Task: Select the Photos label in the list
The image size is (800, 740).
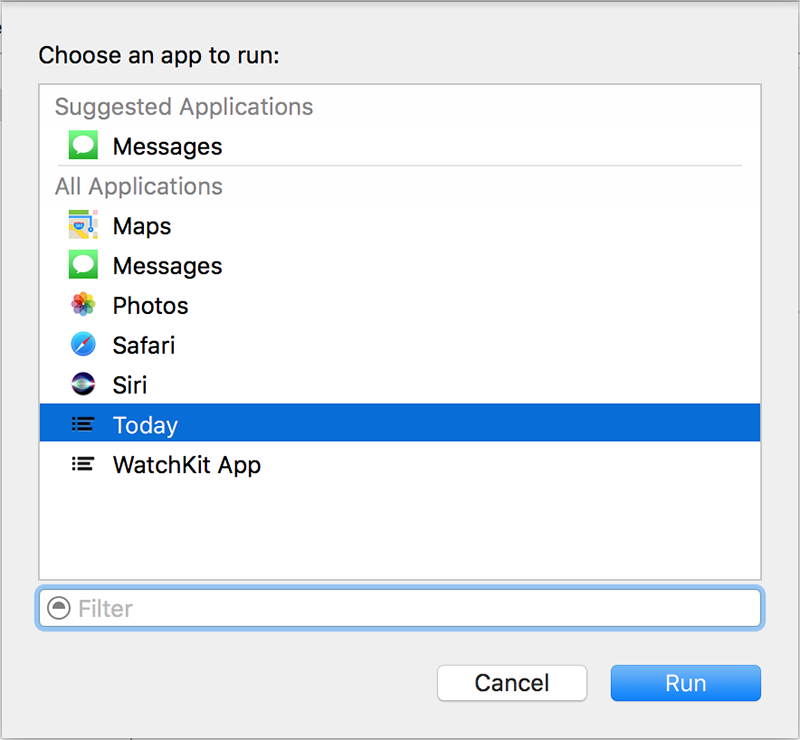Action: (151, 306)
